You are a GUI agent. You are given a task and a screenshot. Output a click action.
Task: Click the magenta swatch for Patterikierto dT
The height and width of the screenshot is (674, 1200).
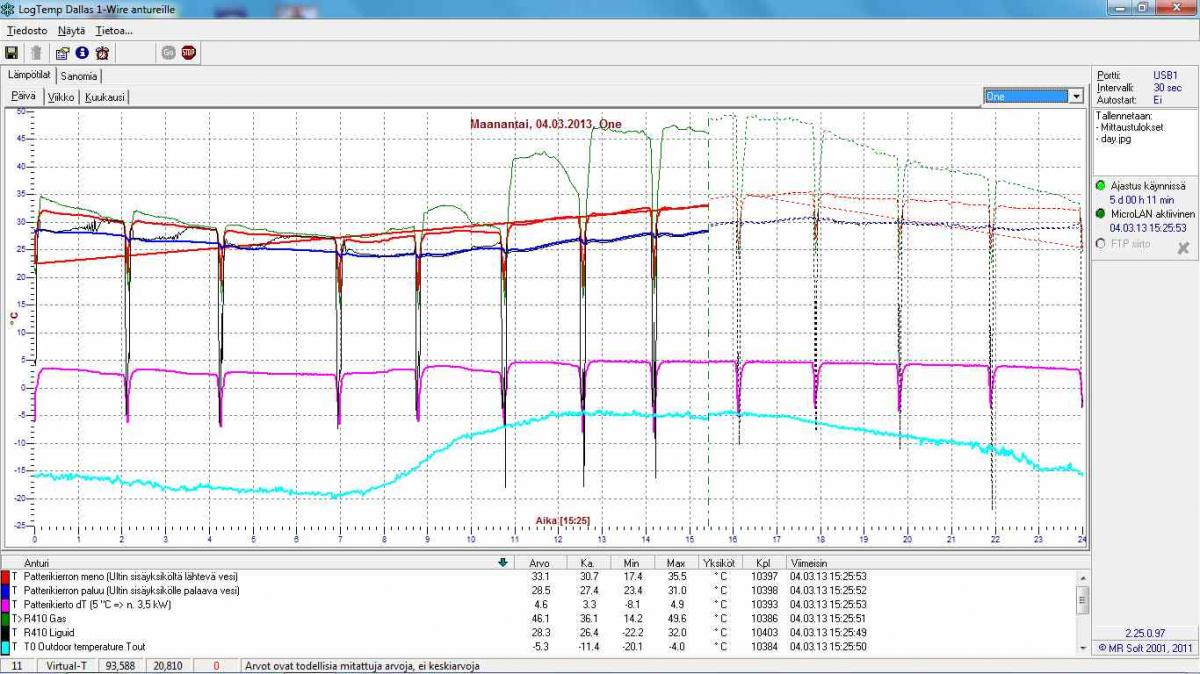(x=5, y=605)
